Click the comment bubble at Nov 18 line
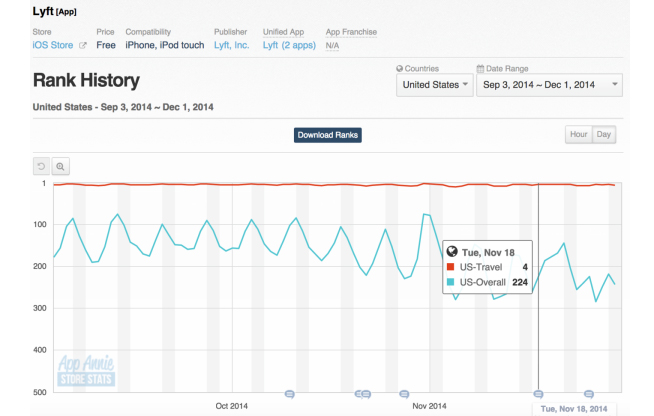 coord(538,394)
